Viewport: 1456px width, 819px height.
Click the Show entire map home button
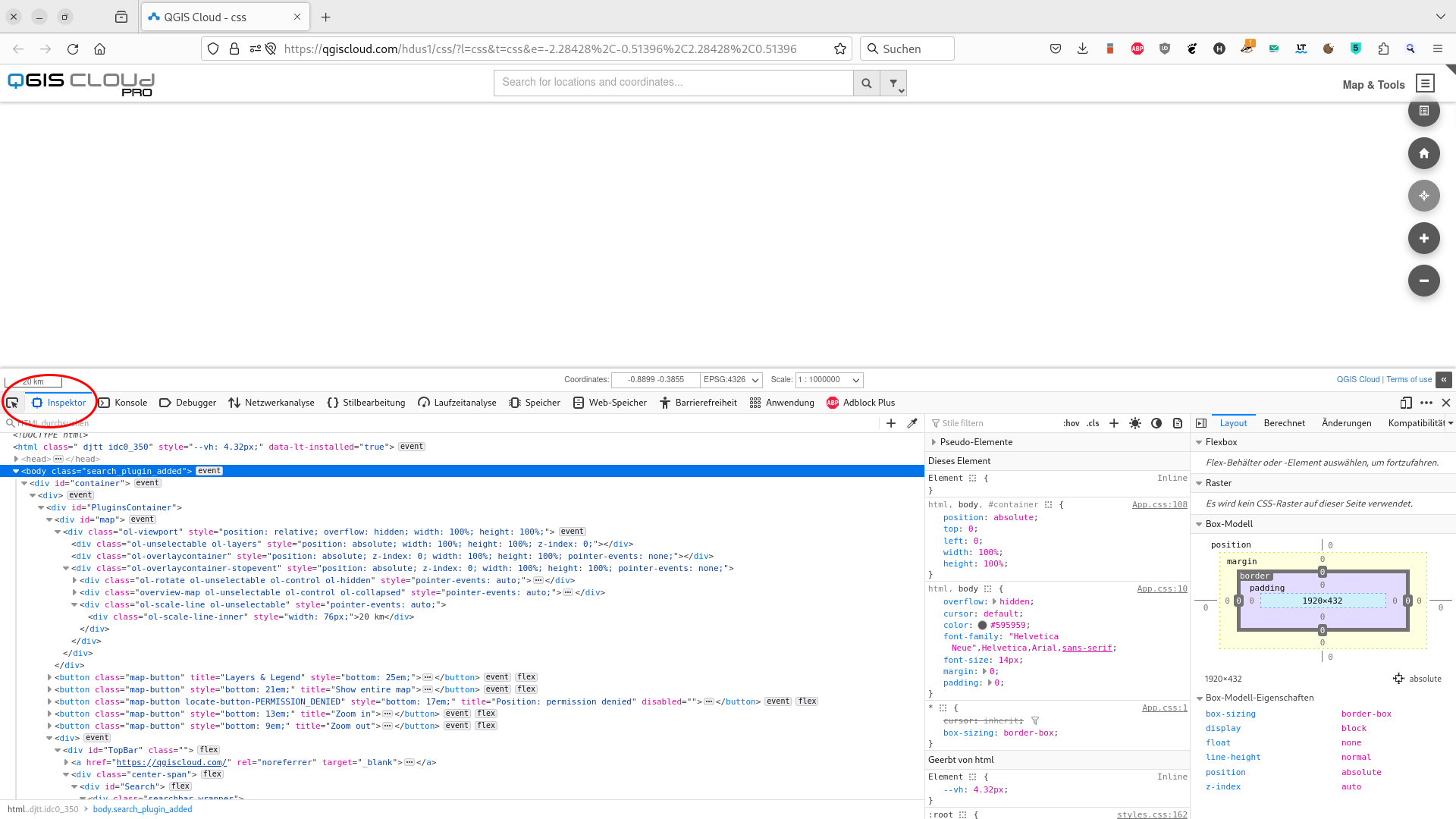(x=1423, y=153)
